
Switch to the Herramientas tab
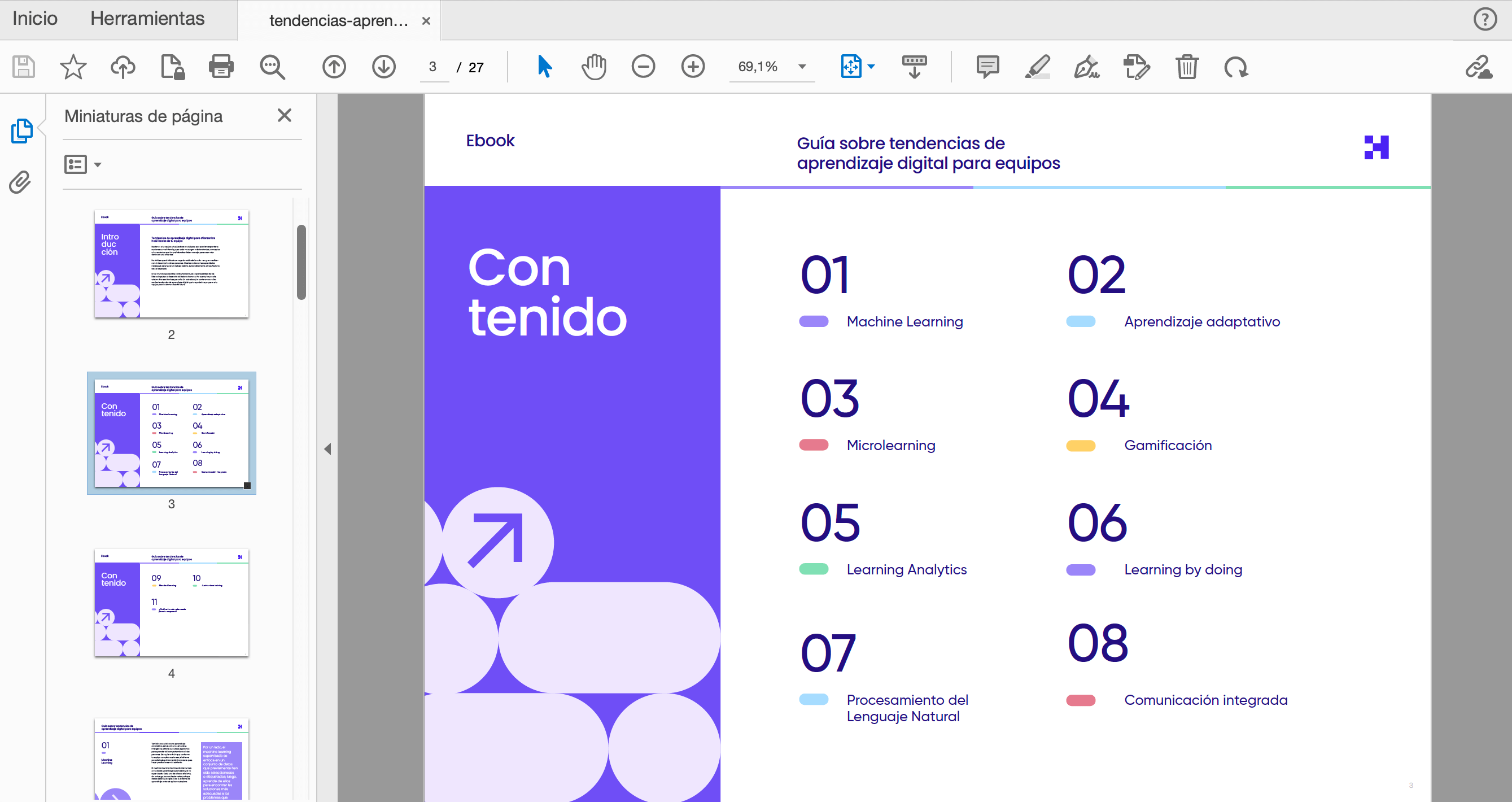point(147,18)
